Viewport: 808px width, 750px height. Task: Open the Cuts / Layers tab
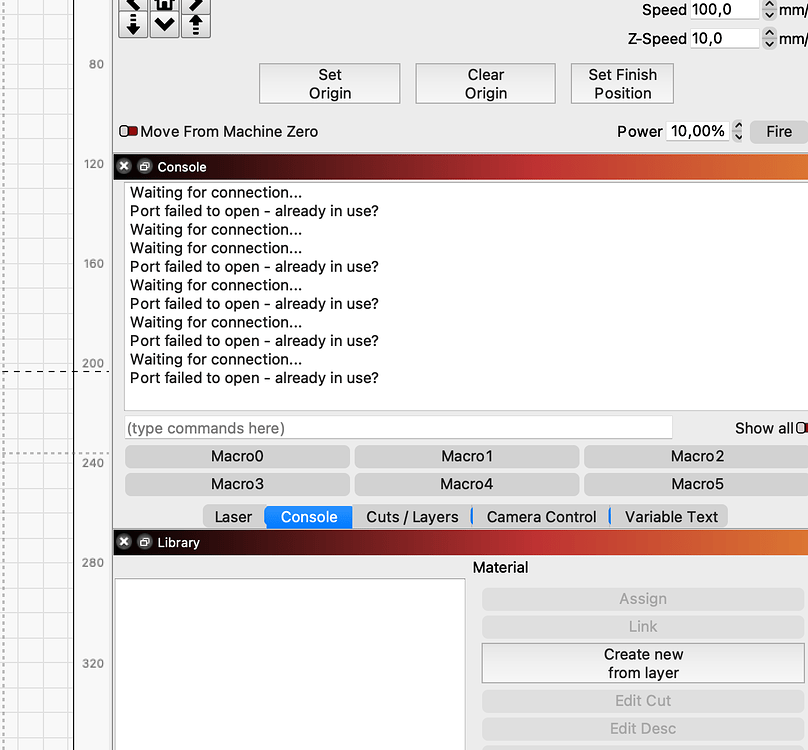pos(412,516)
